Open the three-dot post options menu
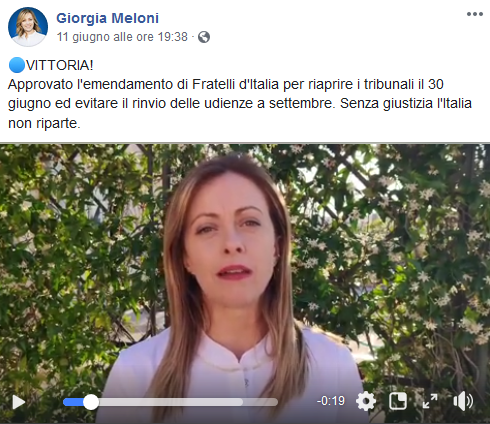Image resolution: width=490 pixels, height=424 pixels. [x=475, y=14]
